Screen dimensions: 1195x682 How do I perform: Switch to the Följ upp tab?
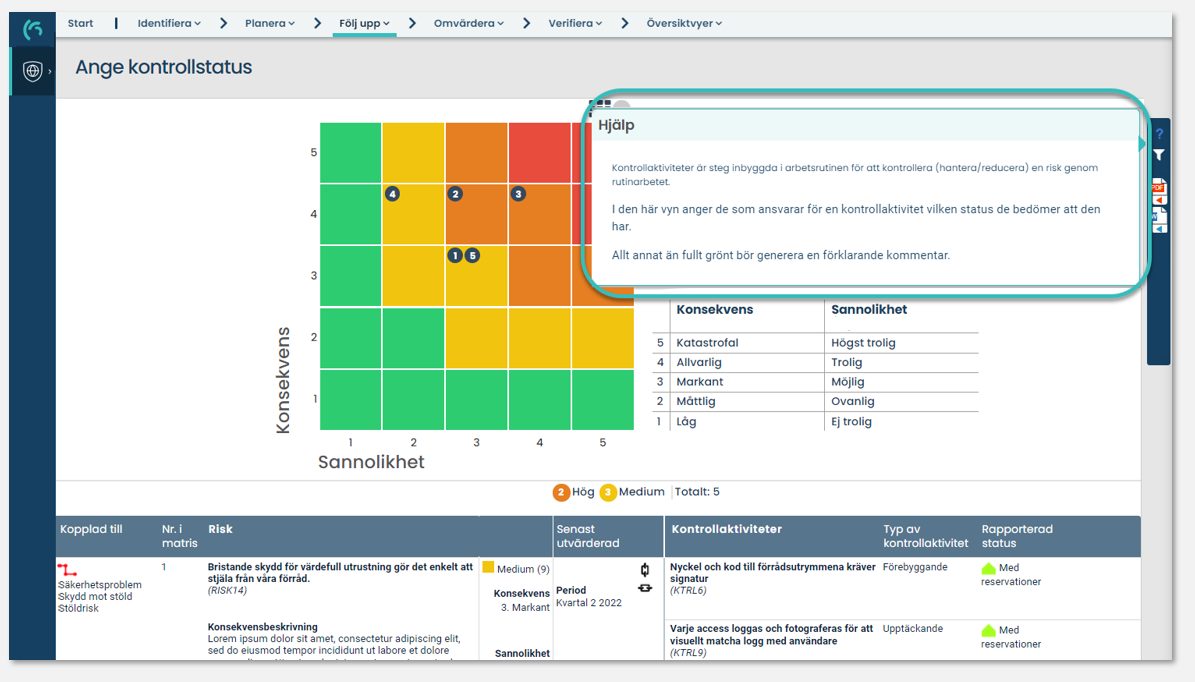(362, 21)
